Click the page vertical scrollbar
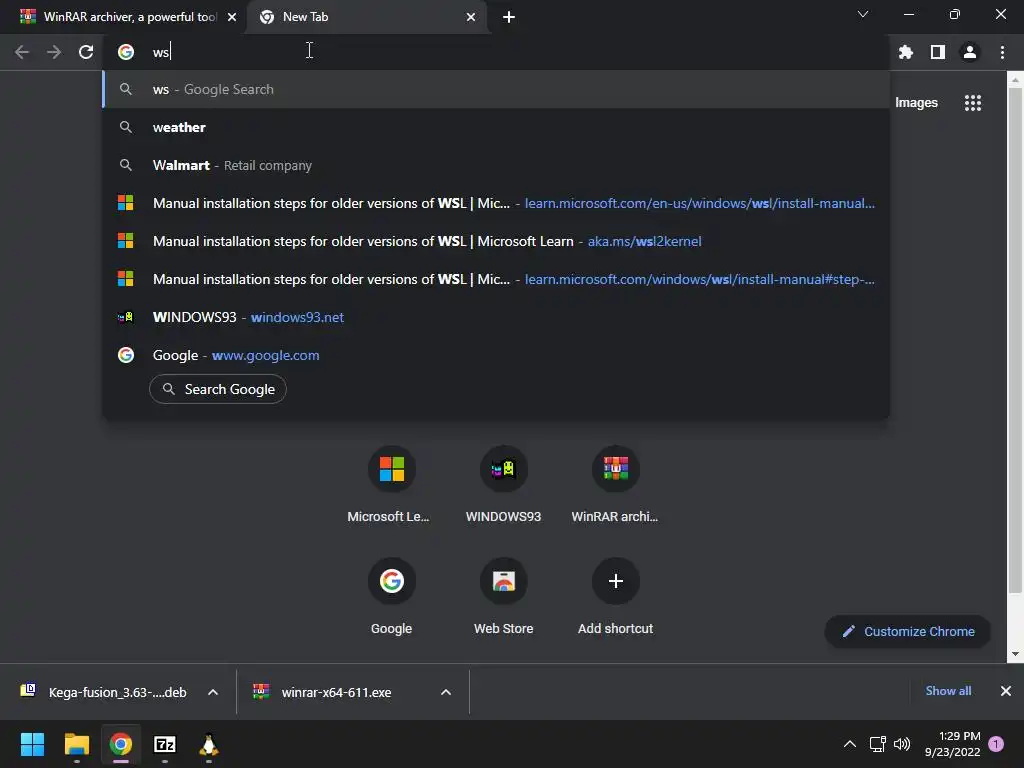Screen dimensions: 1024x768 click(x=1014, y=340)
